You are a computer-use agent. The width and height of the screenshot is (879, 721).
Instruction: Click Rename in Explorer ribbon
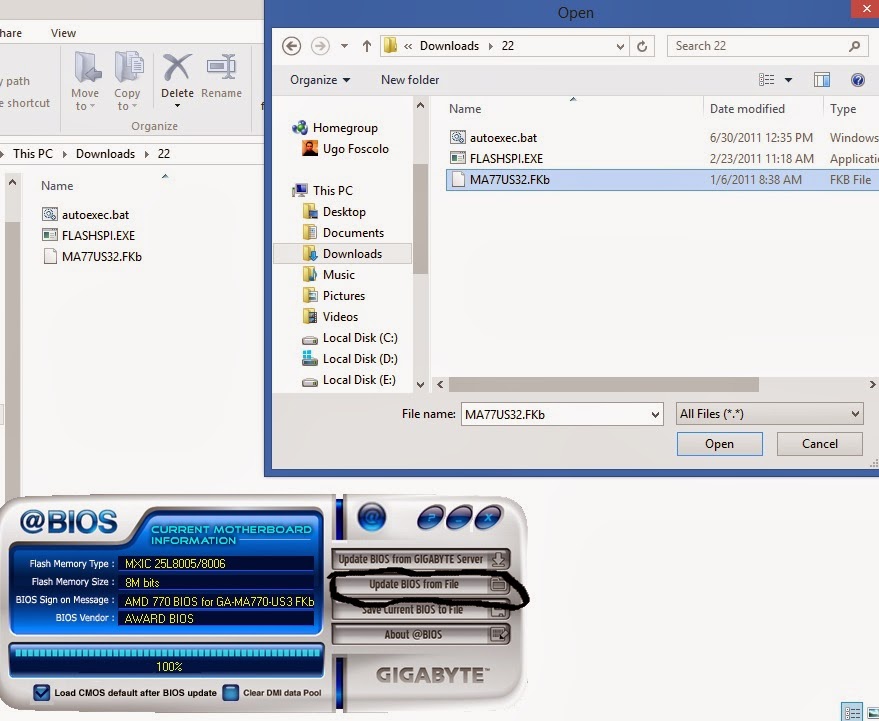(221, 77)
